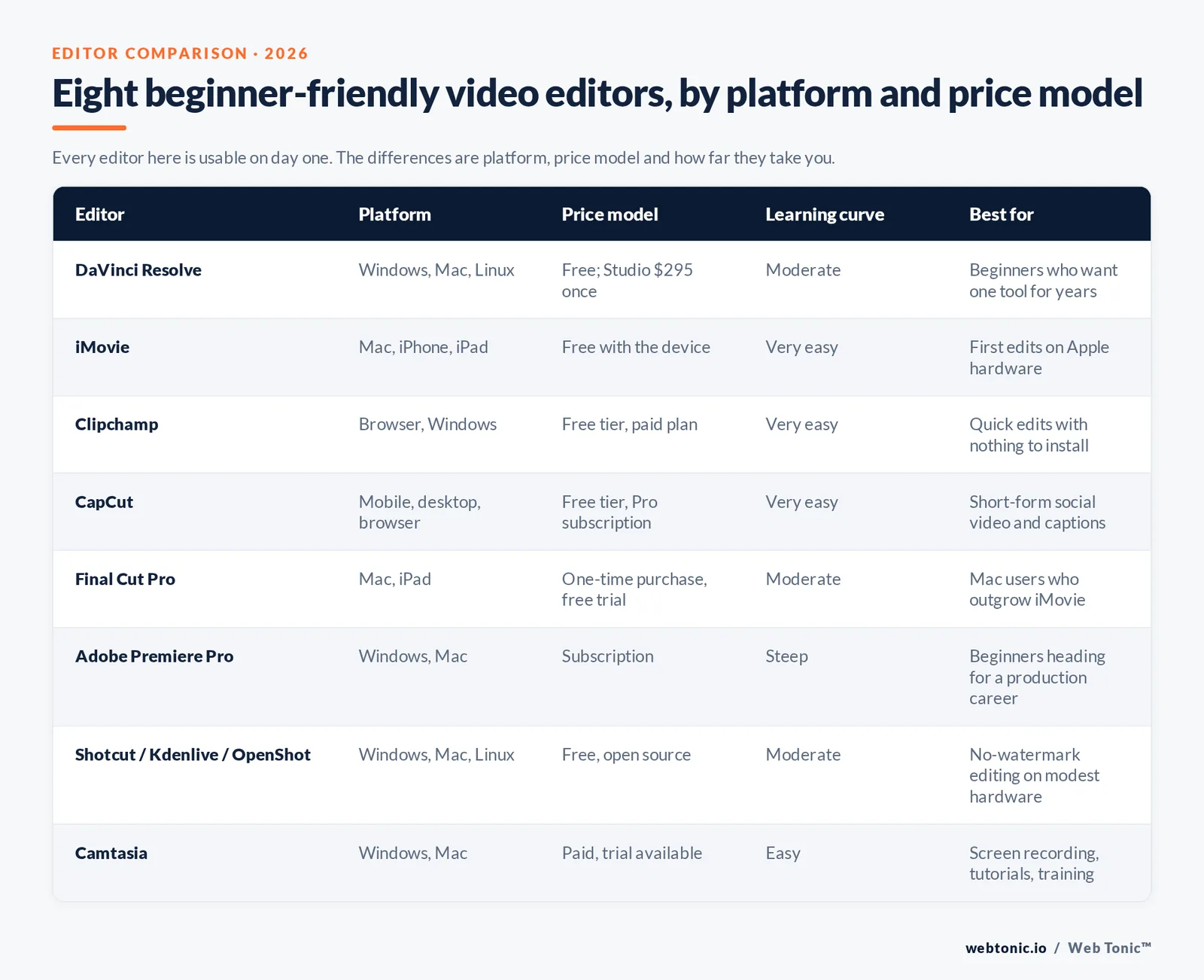This screenshot has height=980, width=1204.
Task: Click the 'EDITOR COMPARISON · 2026' label
Action: (x=180, y=53)
